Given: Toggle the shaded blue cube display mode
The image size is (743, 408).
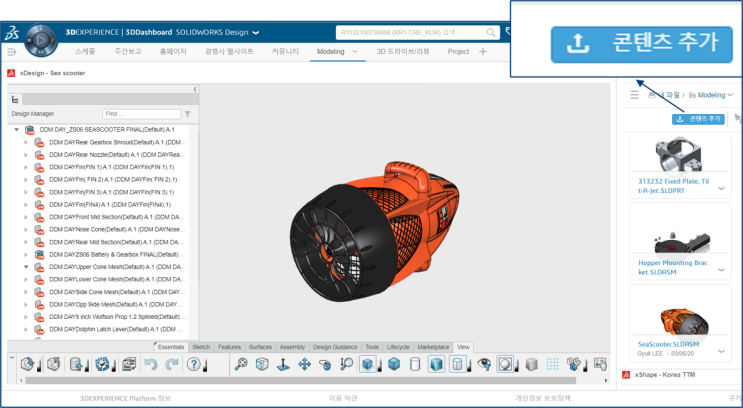Looking at the screenshot, I should click(x=436, y=364).
